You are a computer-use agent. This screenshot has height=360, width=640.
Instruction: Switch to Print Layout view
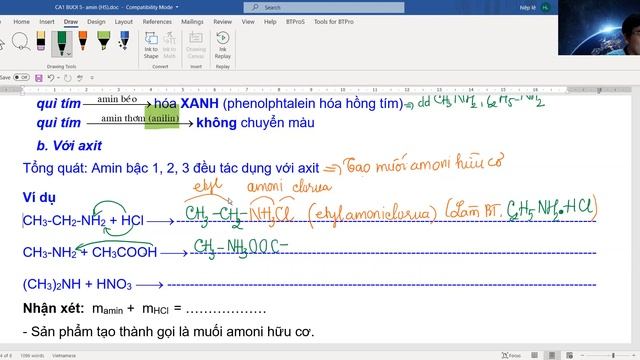[x=552, y=356]
